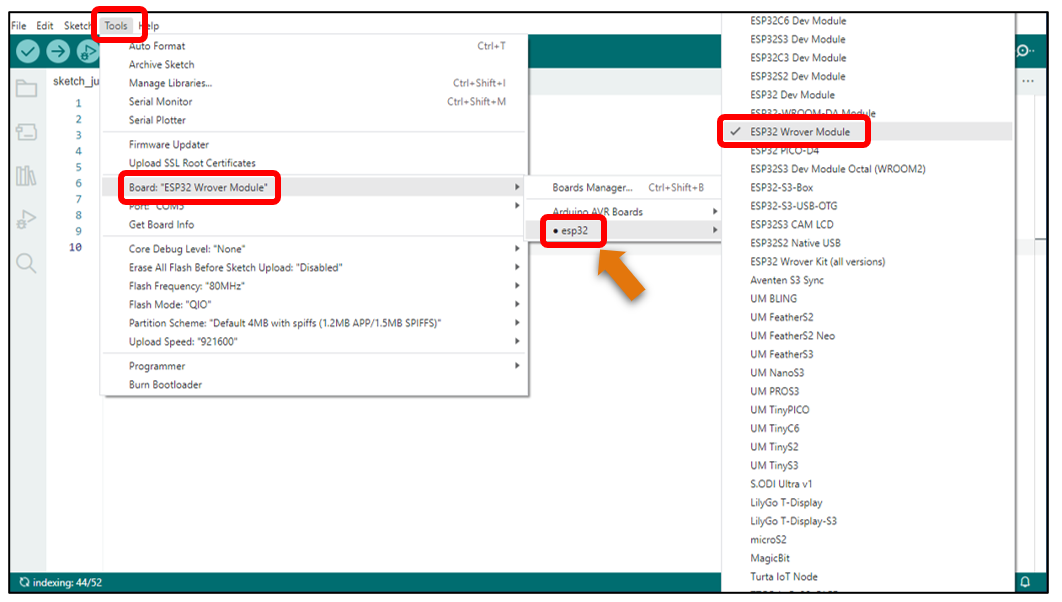Expand Partition Scheme submenu

pos(314,323)
